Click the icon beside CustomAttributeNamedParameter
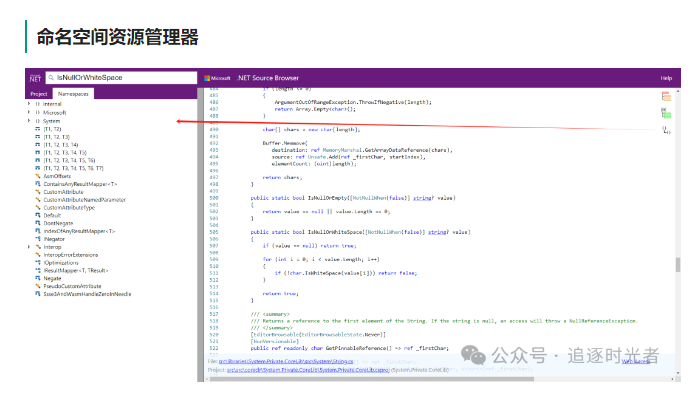This screenshot has width=693, height=399. click(38, 200)
